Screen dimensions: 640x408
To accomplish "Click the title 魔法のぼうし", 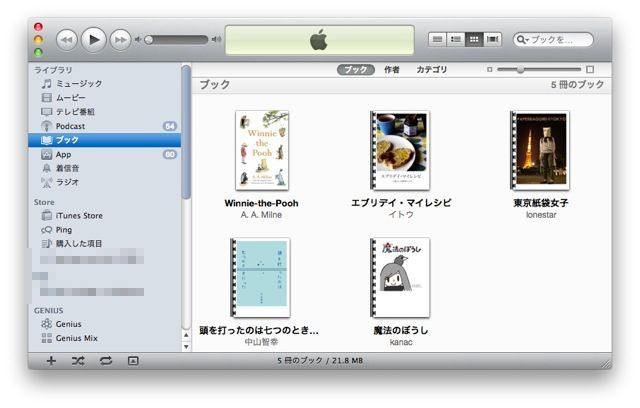I will (x=401, y=330).
